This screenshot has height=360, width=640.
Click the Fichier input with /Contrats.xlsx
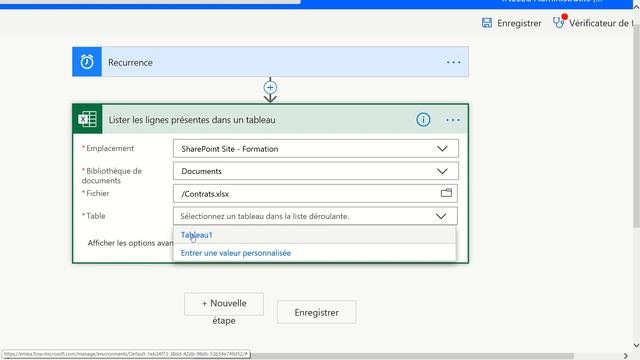(315, 193)
